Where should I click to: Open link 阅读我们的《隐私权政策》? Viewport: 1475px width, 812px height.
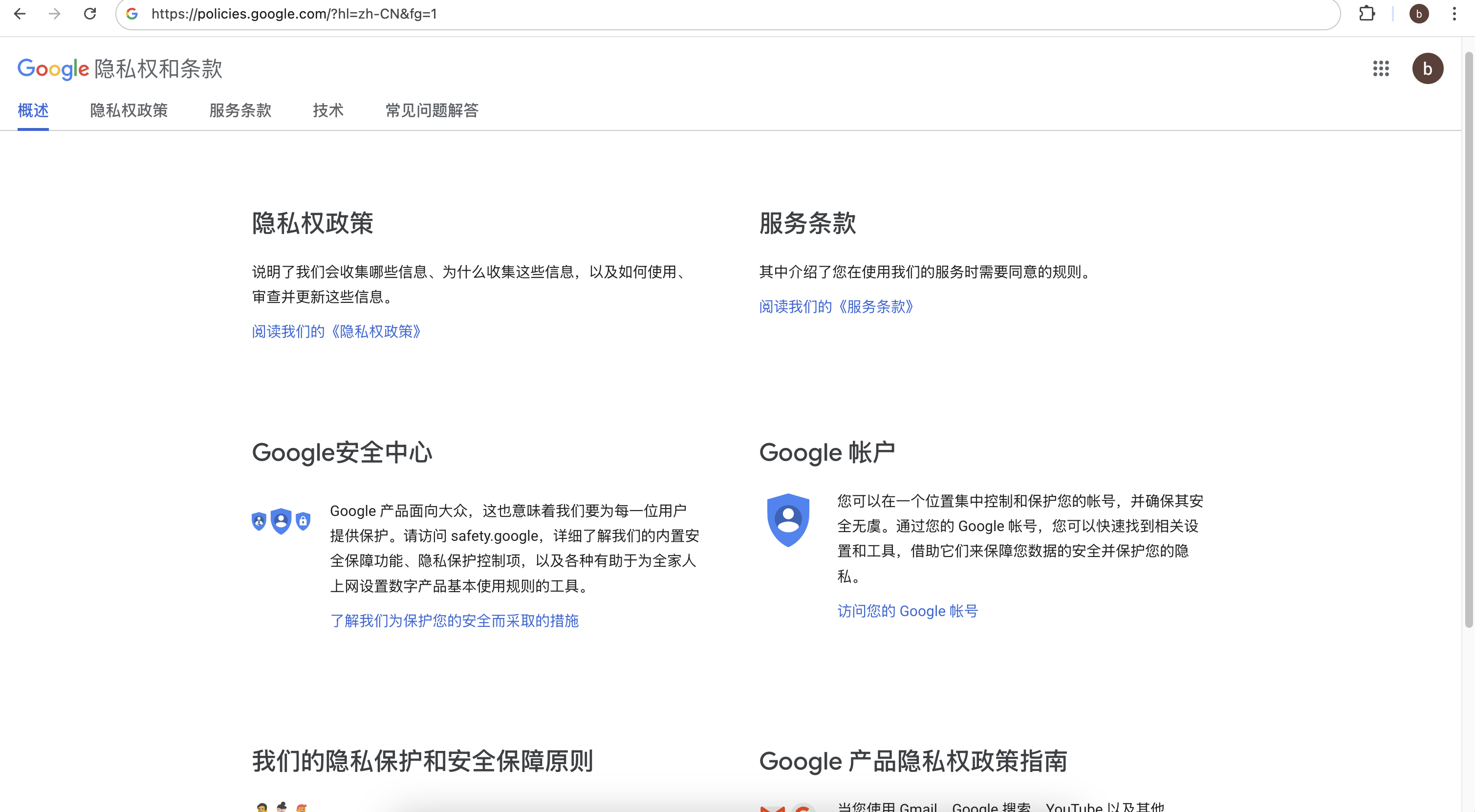point(337,331)
